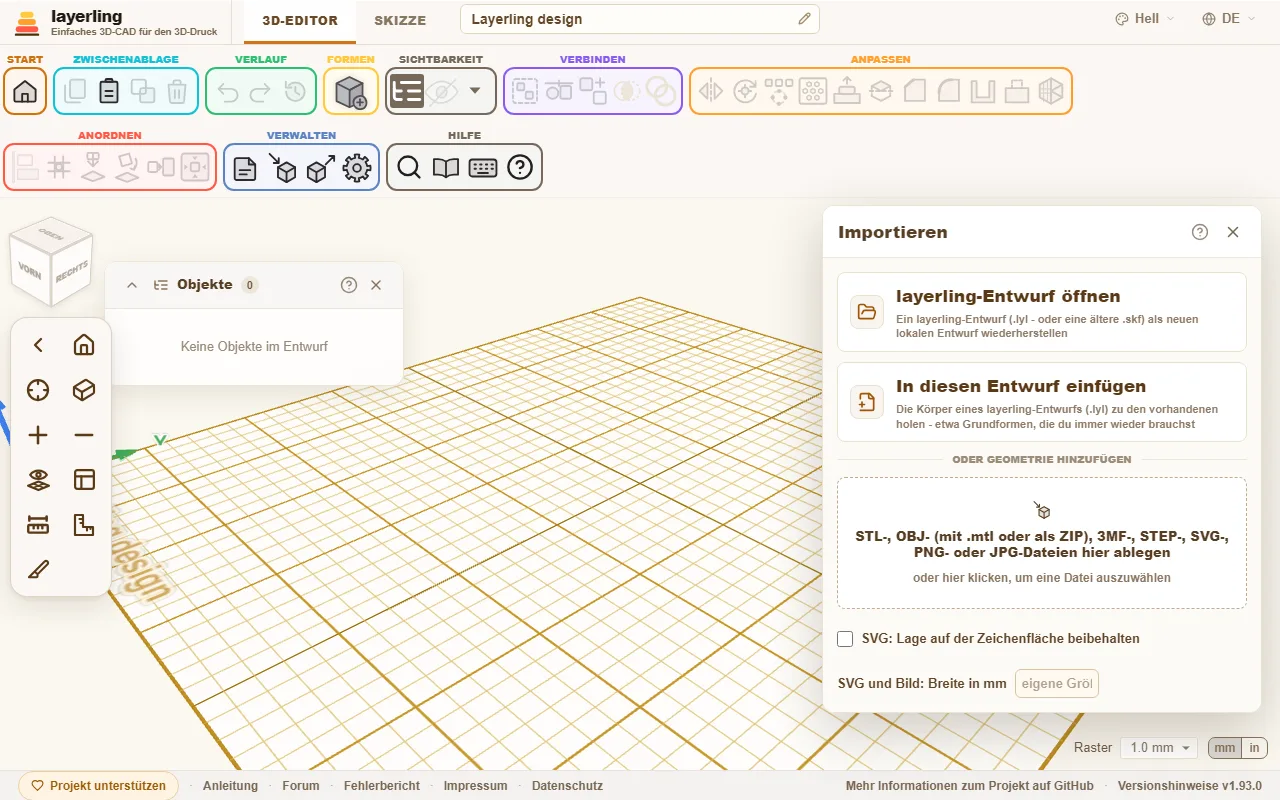1280x800 pixels.
Task: Open the Hell theme dropdown
Action: (x=1145, y=19)
